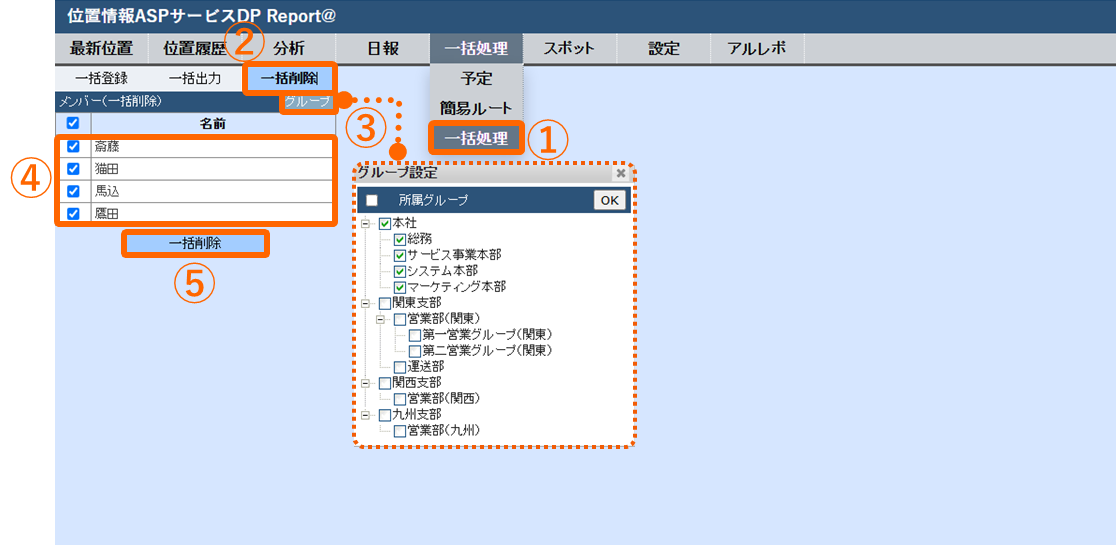Close the グループ設定 dialog
Viewport: 1116px width, 545px height.
621,173
